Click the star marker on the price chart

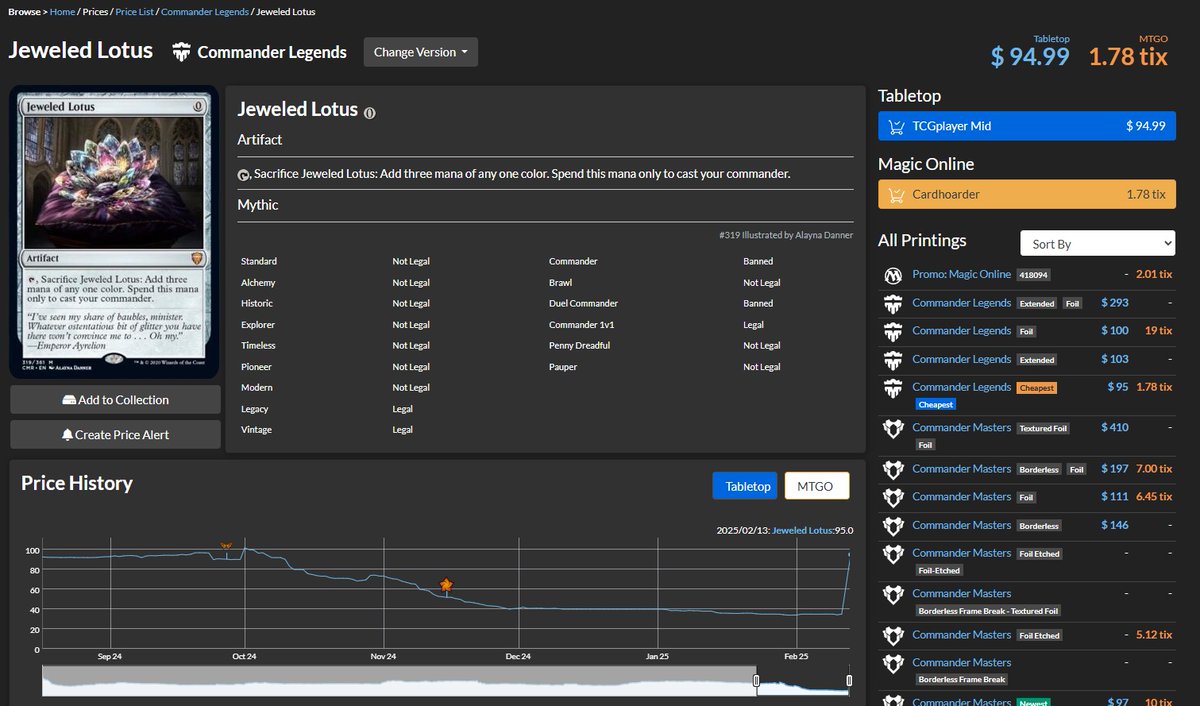pos(446,584)
